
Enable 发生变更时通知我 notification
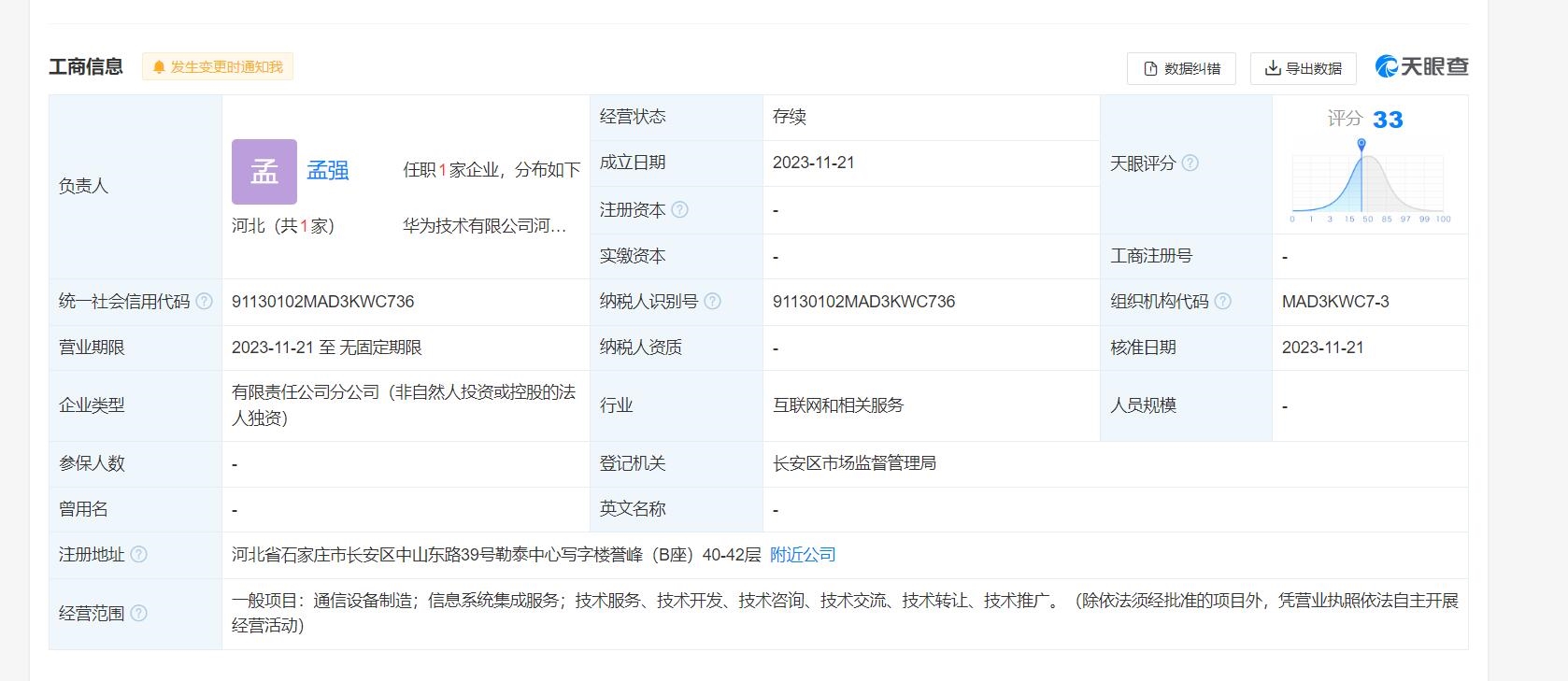[218, 67]
